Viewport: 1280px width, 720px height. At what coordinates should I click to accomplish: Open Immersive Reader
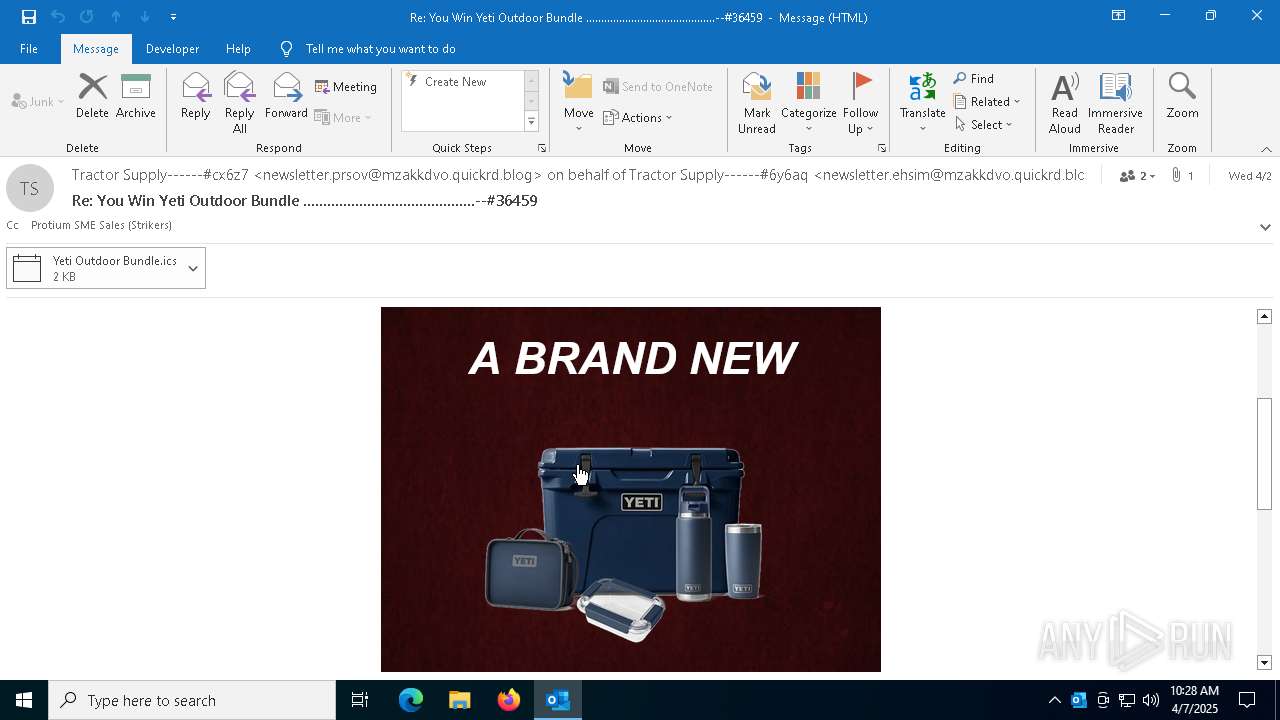[x=1115, y=103]
